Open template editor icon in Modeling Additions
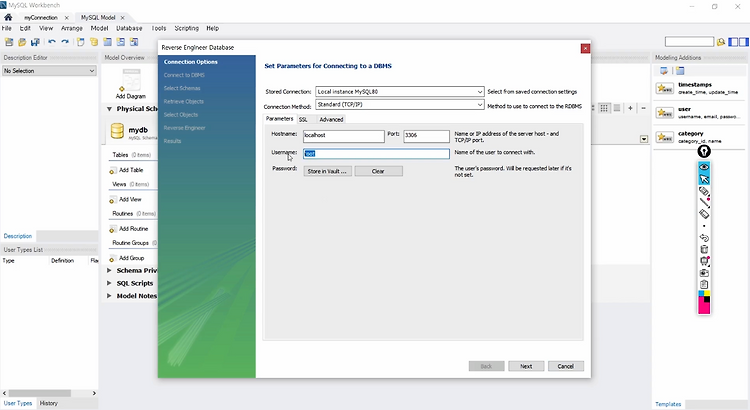 click(664, 71)
